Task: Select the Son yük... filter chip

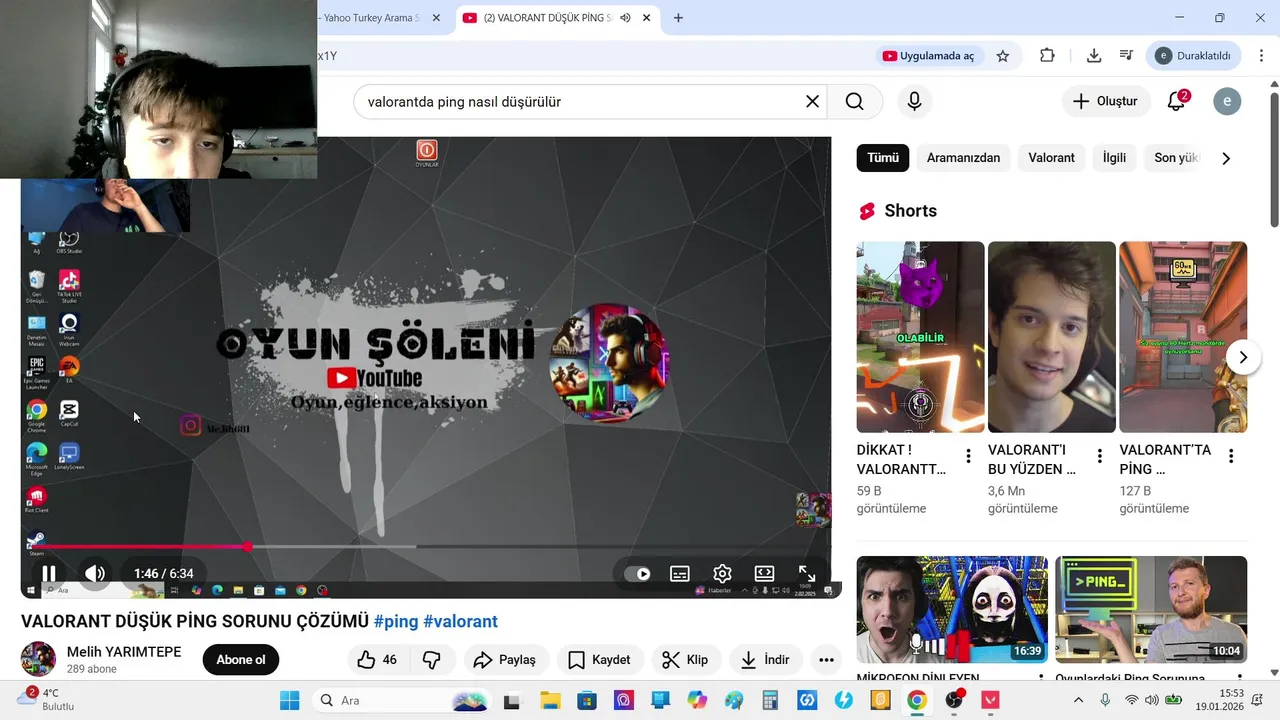Action: point(1176,158)
